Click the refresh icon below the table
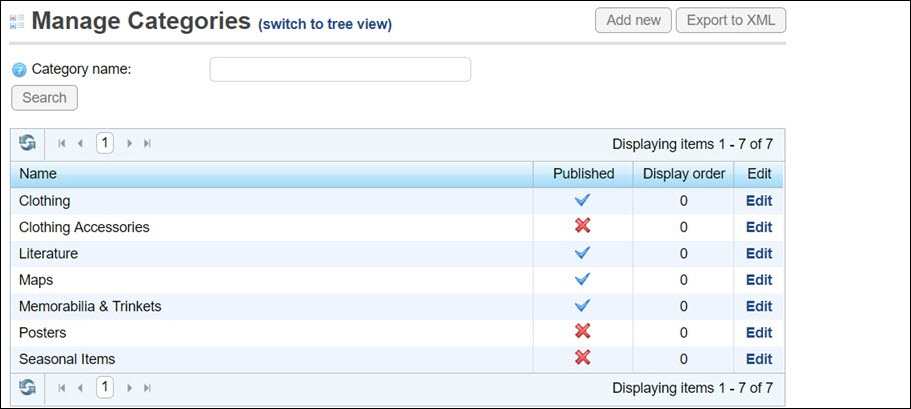911x409 pixels. tap(27, 387)
